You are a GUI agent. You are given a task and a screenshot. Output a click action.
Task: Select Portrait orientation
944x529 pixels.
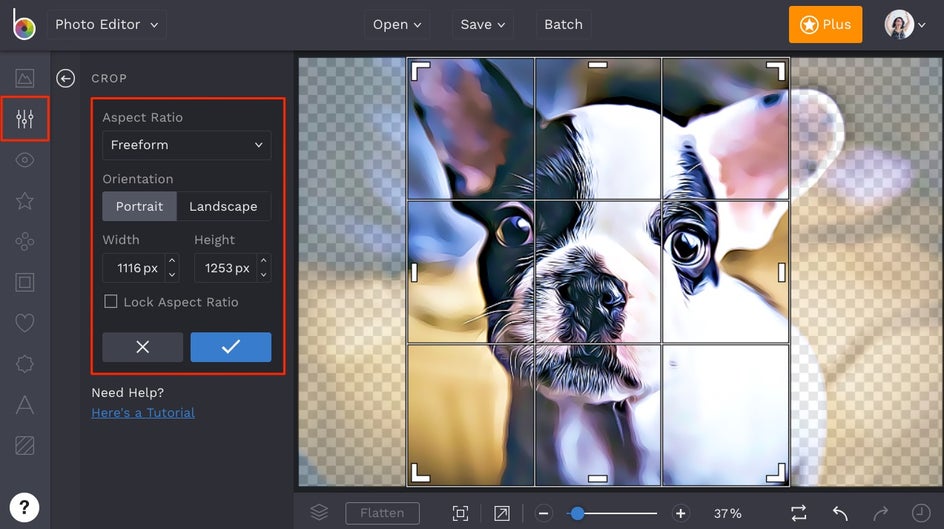[139, 206]
